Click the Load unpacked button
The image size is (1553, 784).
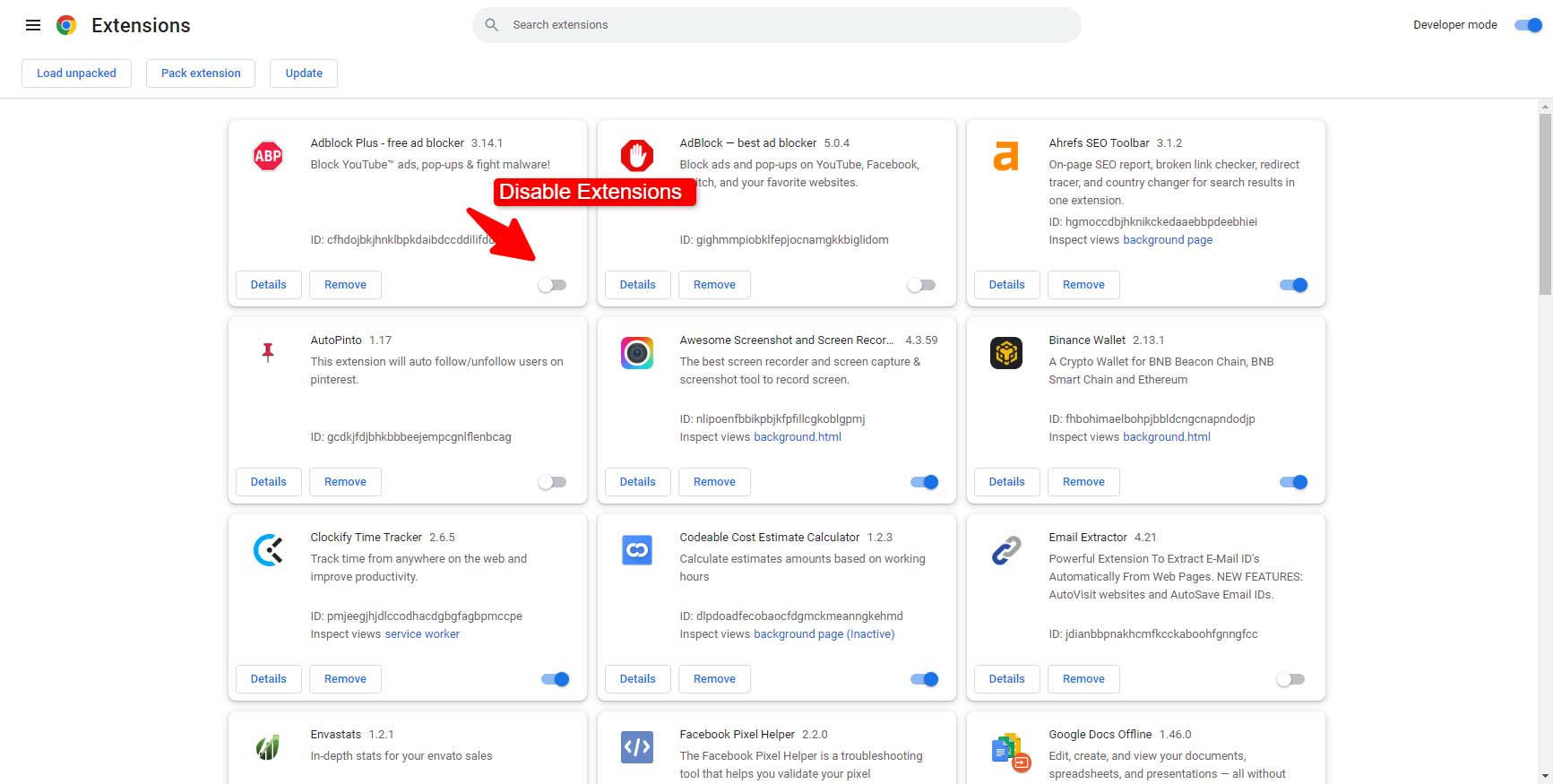pos(76,73)
